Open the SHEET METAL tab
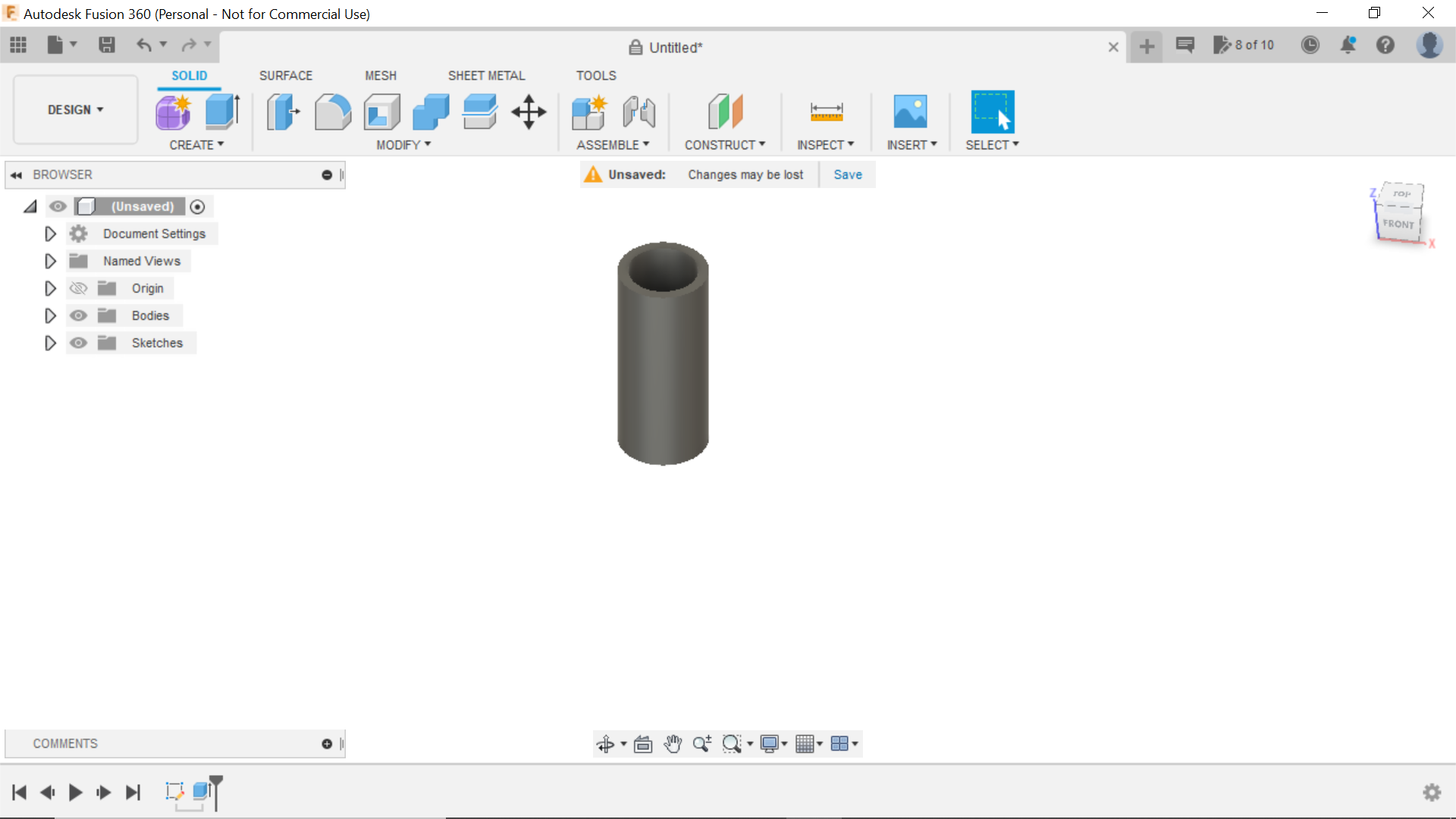 click(x=486, y=75)
